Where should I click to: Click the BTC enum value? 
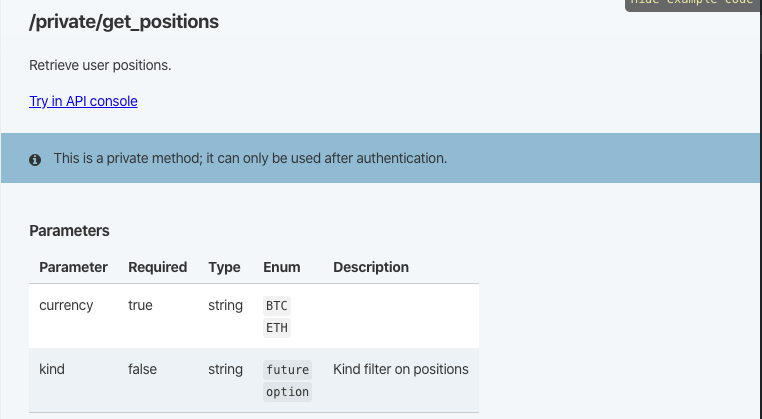click(x=277, y=305)
